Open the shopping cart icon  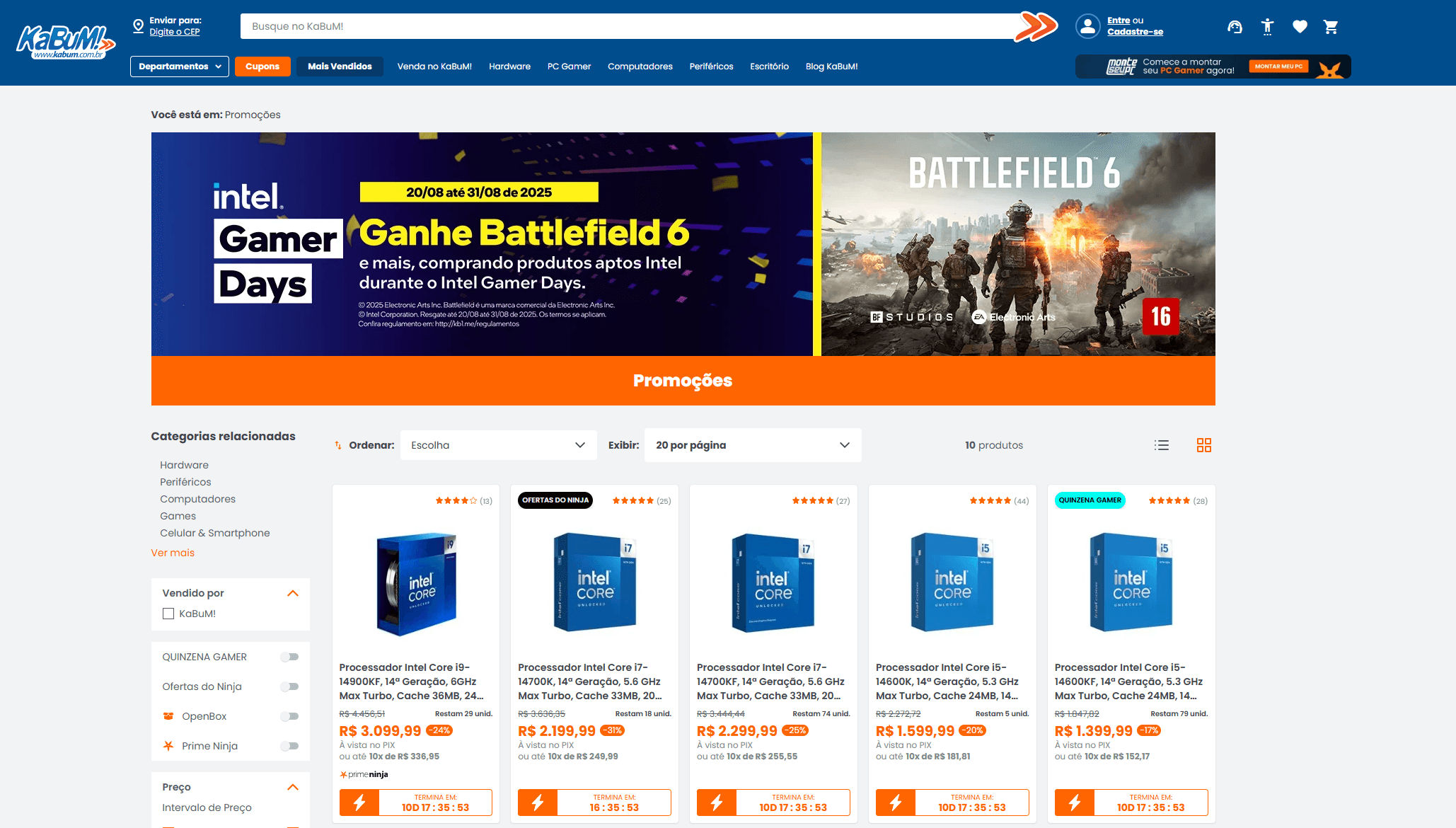tap(1331, 27)
